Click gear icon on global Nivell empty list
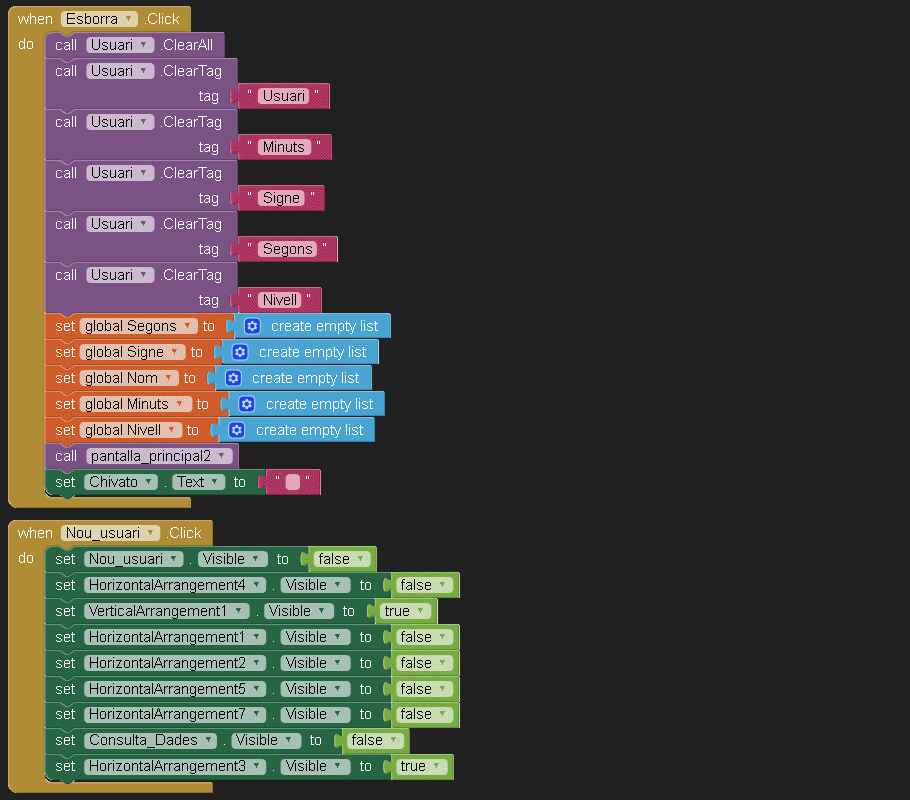This screenshot has height=800, width=910. (237, 430)
